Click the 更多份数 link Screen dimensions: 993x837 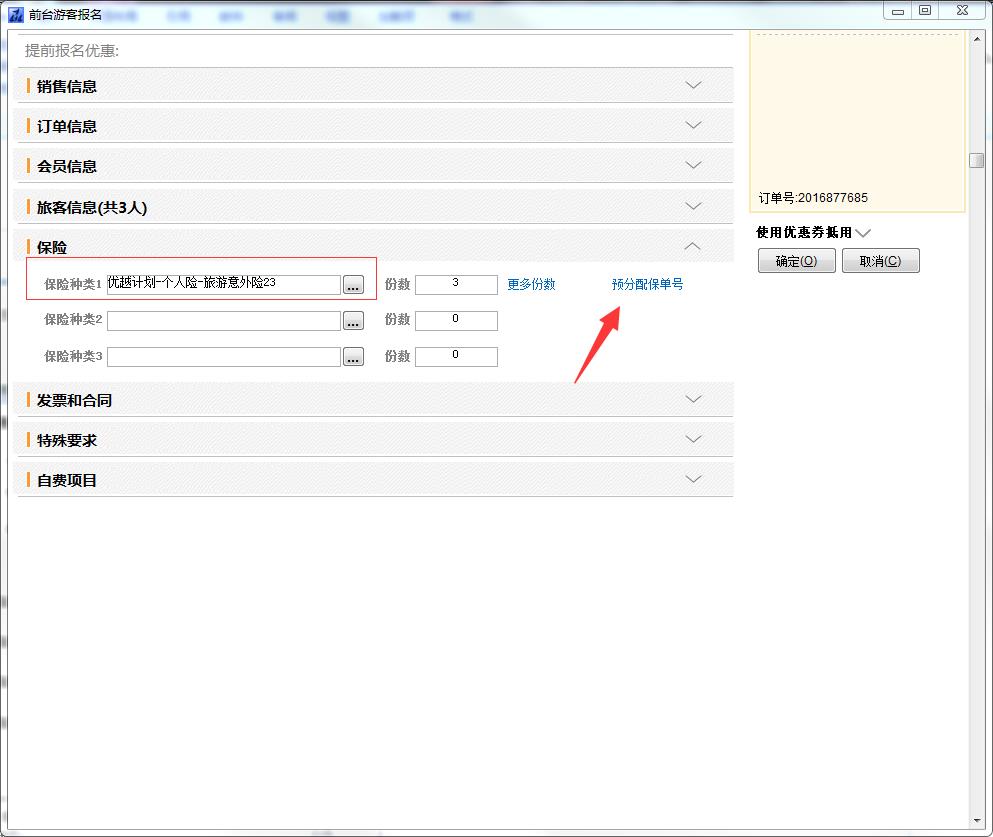[x=531, y=284]
